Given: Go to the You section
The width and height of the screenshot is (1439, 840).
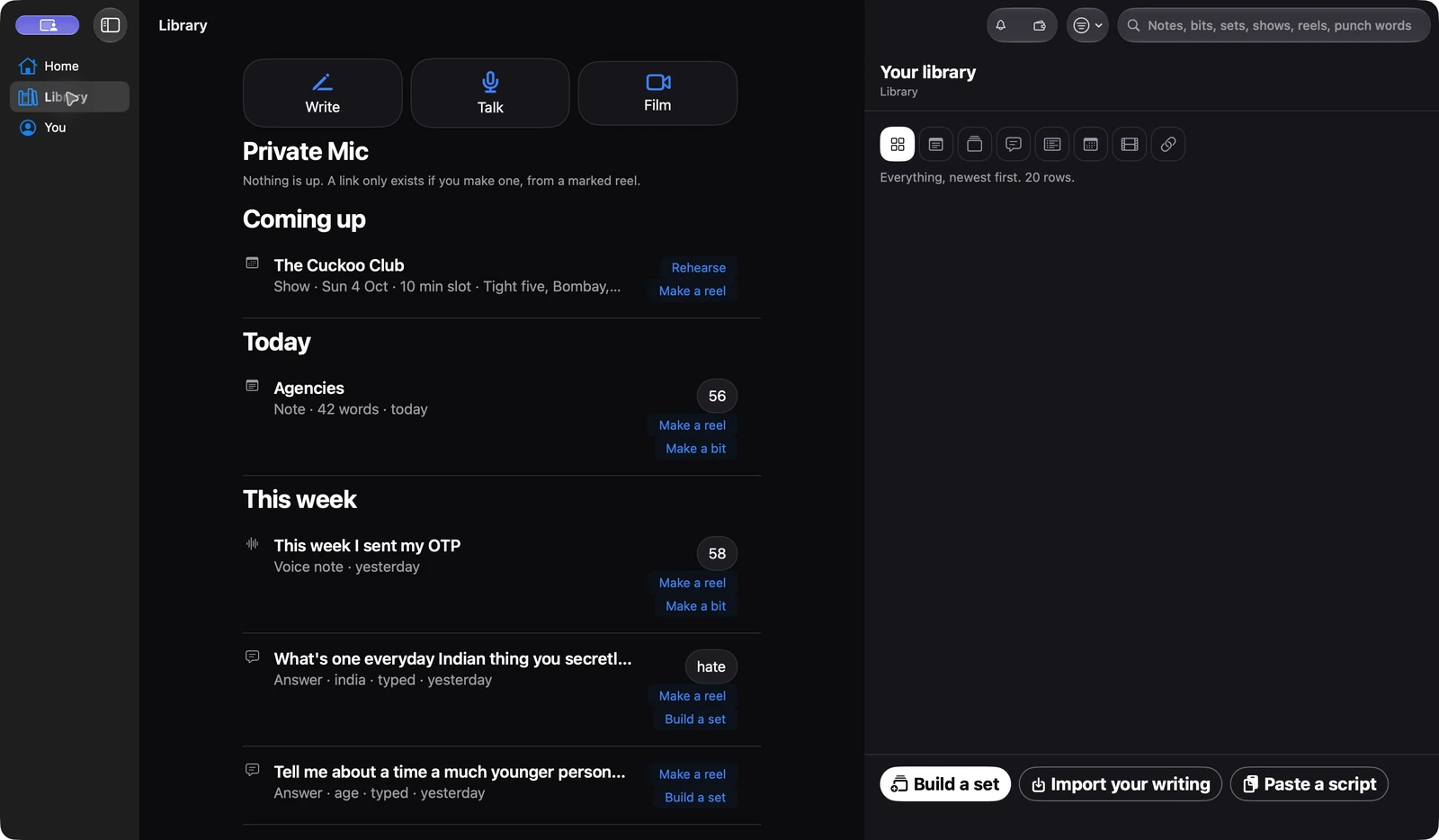Looking at the screenshot, I should (69, 127).
